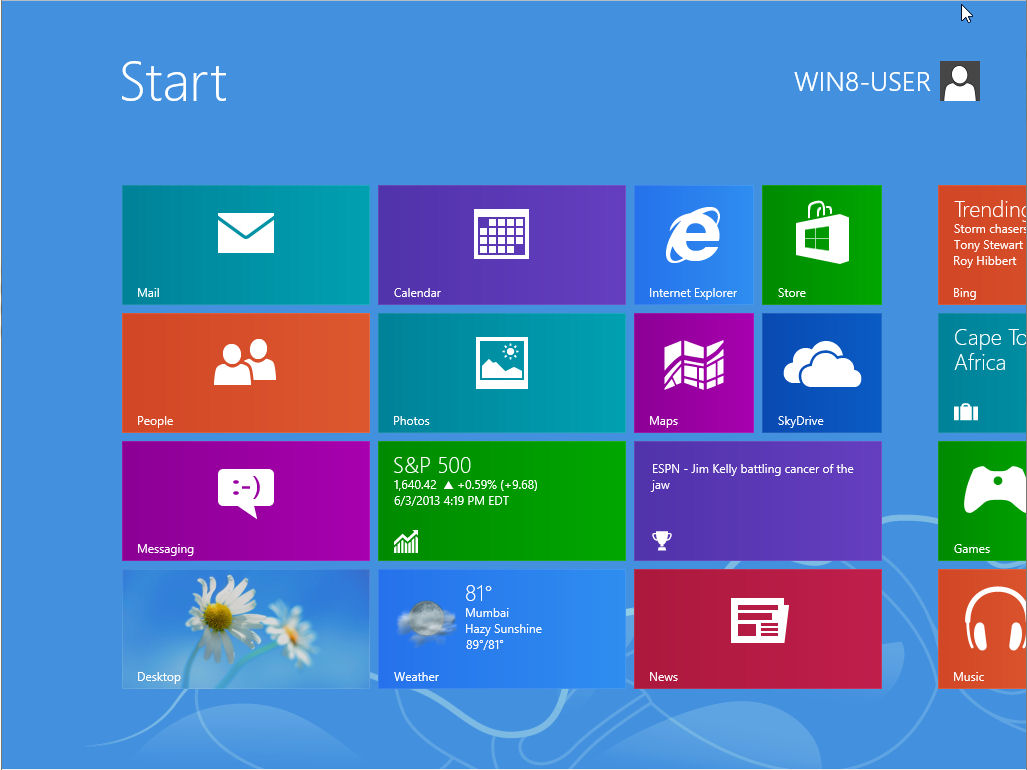
Task: Click the 'S&P 500' heading on Finance tile
Action: (x=432, y=466)
